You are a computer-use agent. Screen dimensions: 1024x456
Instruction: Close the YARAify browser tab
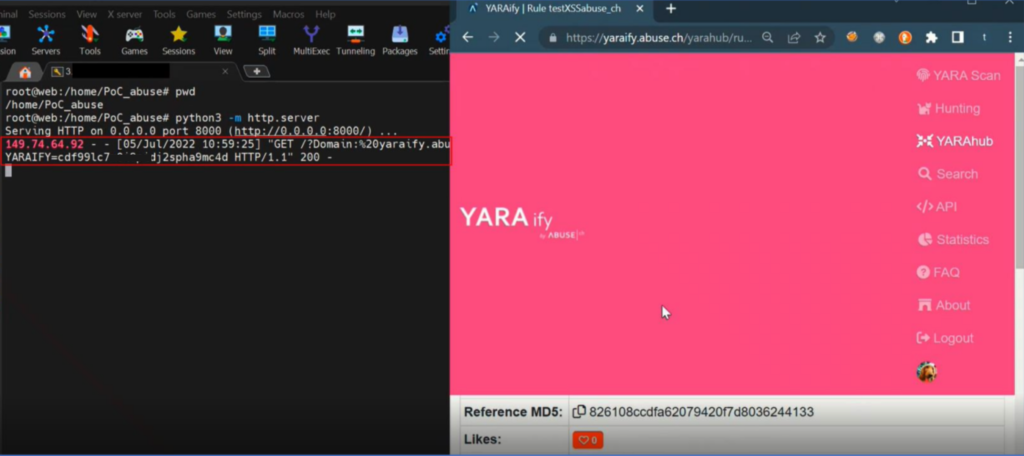639,8
